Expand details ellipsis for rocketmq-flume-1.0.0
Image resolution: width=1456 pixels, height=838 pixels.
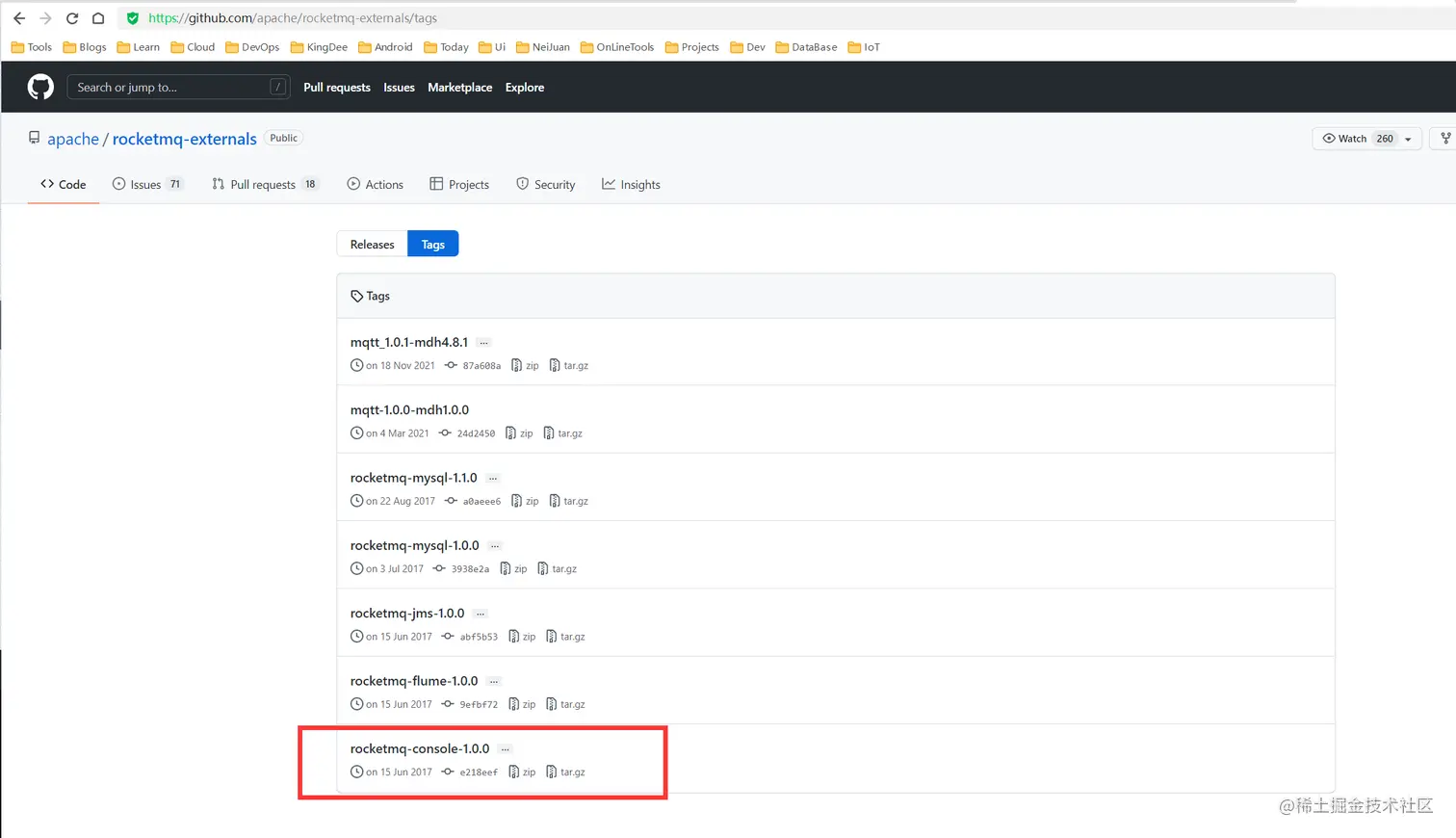(494, 682)
